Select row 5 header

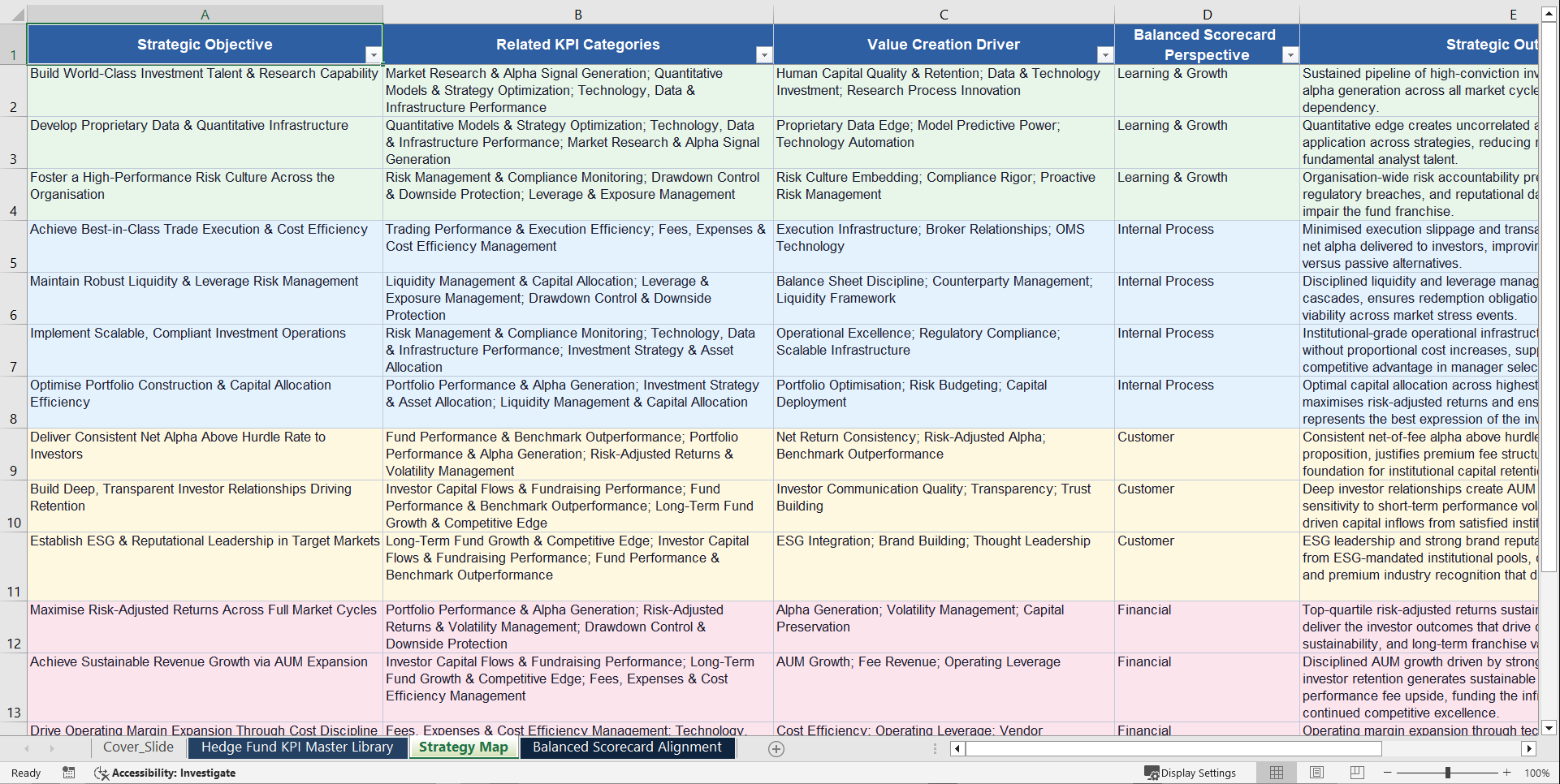[14, 247]
